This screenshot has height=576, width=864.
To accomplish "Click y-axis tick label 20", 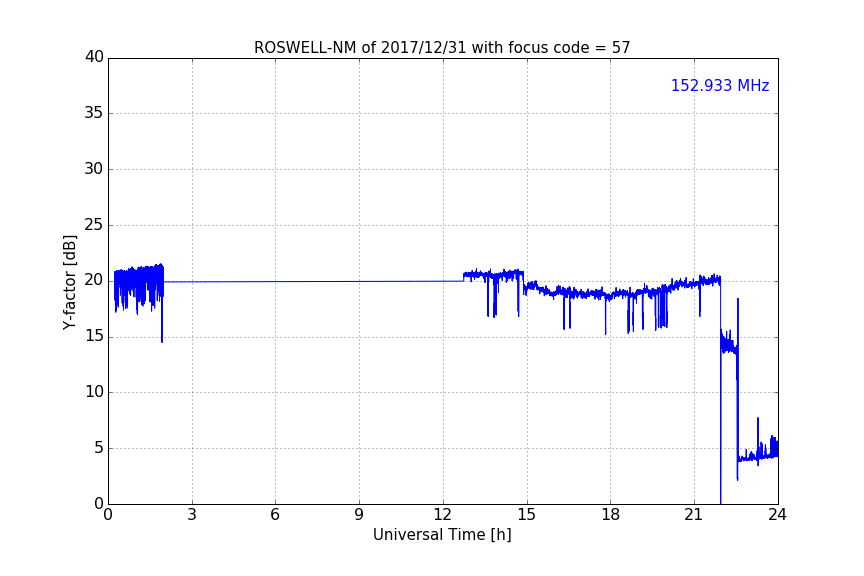I will click(94, 281).
